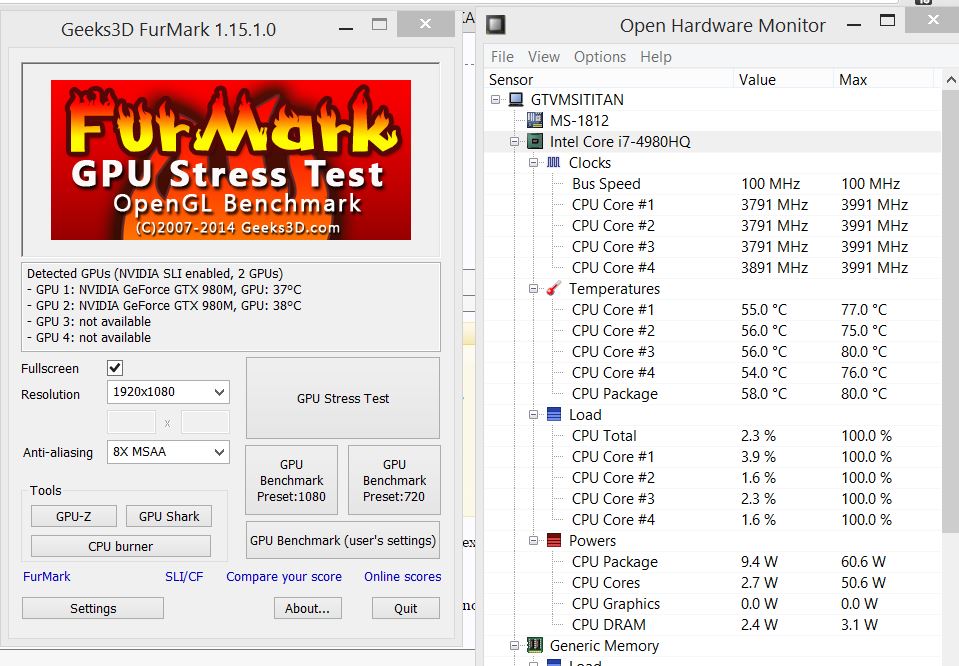Screen dimensions: 959x666
Task: Run GPU Benchmark with user's settings
Action: [342, 540]
